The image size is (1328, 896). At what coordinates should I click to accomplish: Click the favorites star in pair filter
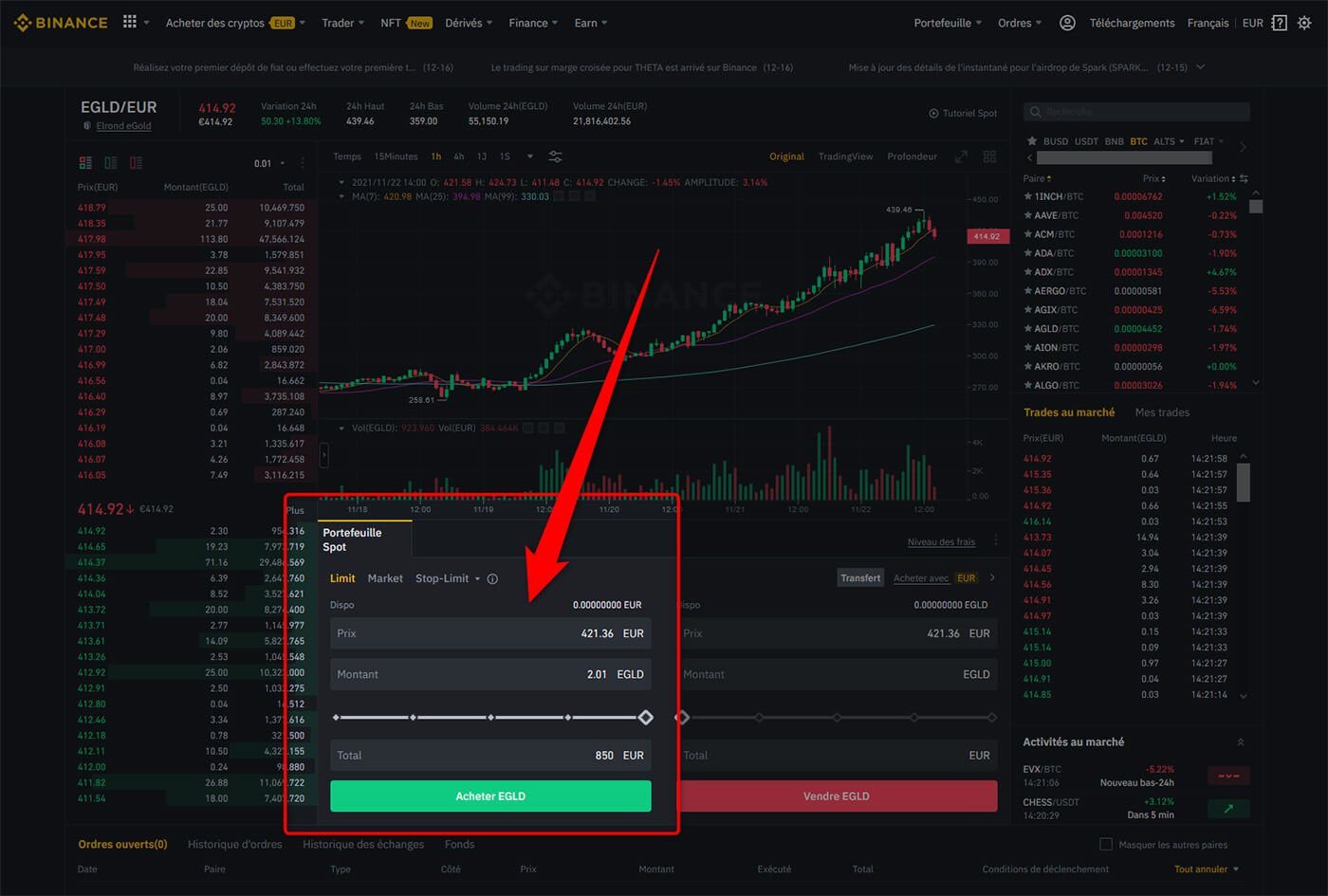pos(1031,141)
